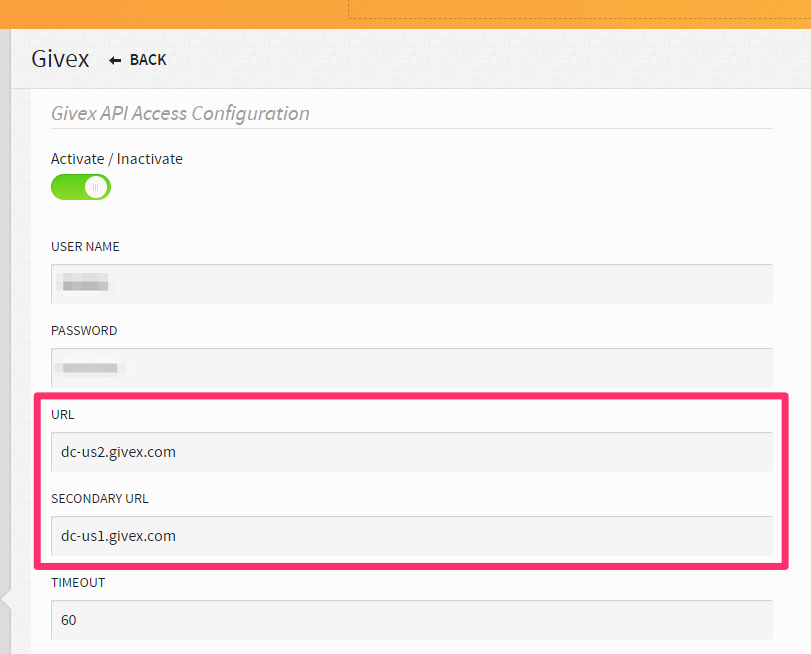811x654 pixels.
Task: Click the Activate / Inactivate label
Action: tap(117, 159)
